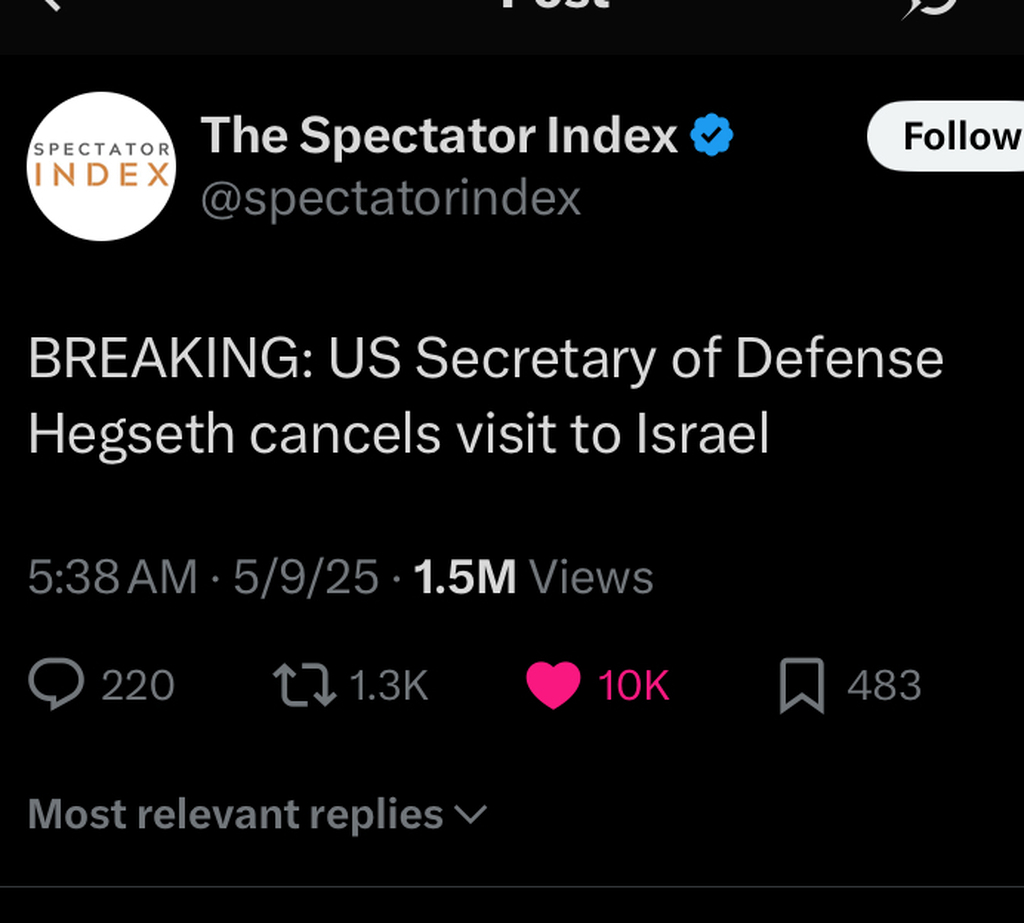Click the 483 bookmarks count
Image resolution: width=1024 pixels, height=923 pixels.
click(x=884, y=686)
